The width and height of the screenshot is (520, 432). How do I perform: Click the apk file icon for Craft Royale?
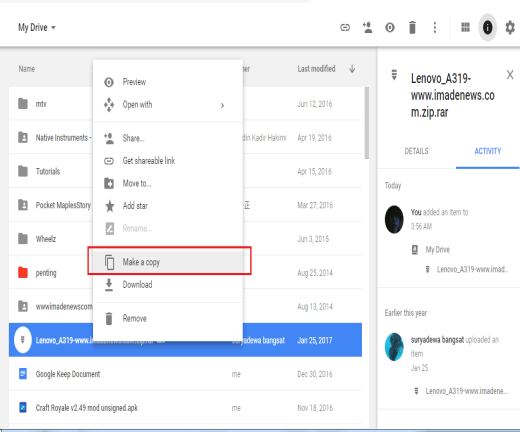[23, 408]
